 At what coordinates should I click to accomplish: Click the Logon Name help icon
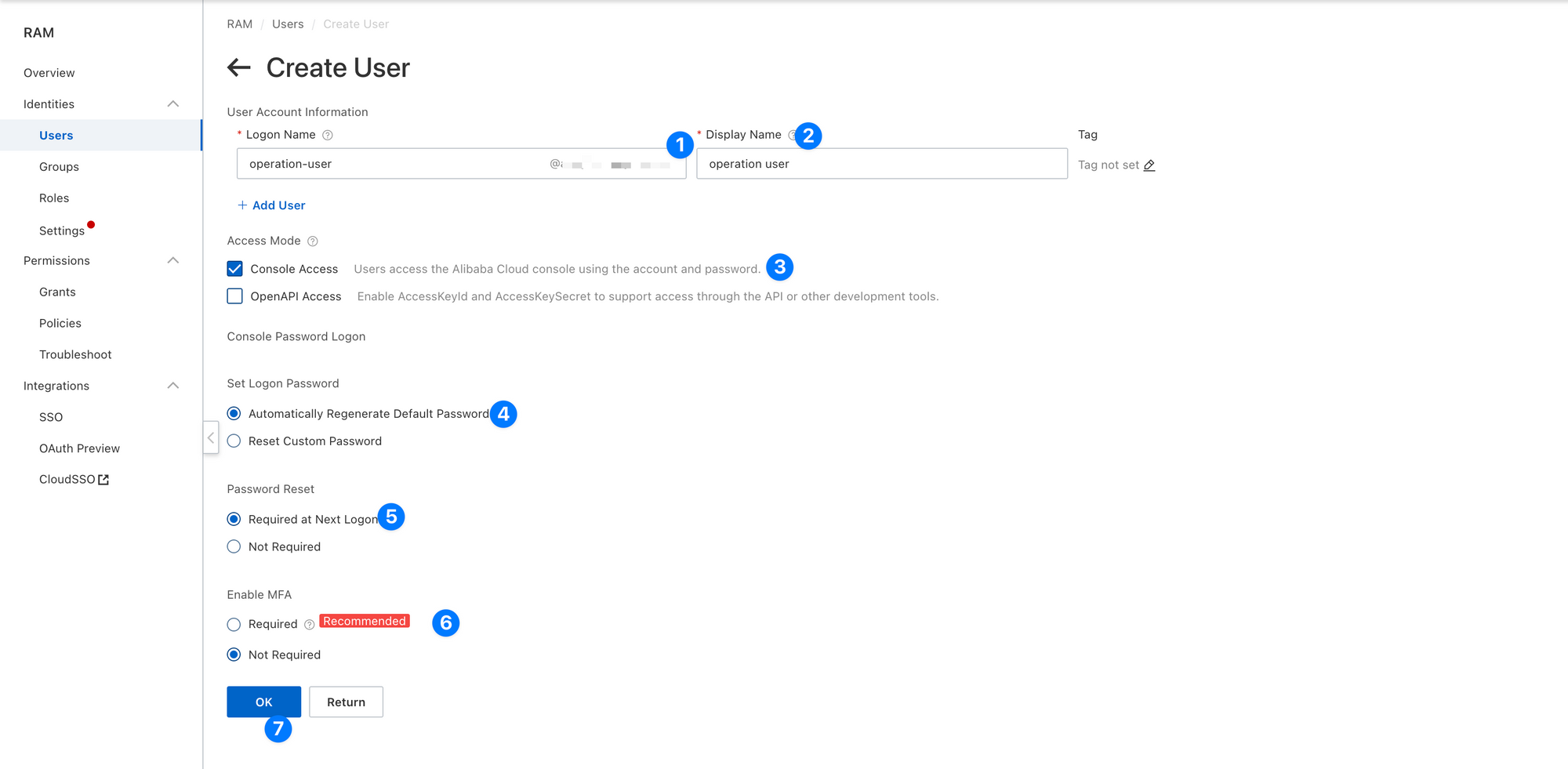(328, 135)
